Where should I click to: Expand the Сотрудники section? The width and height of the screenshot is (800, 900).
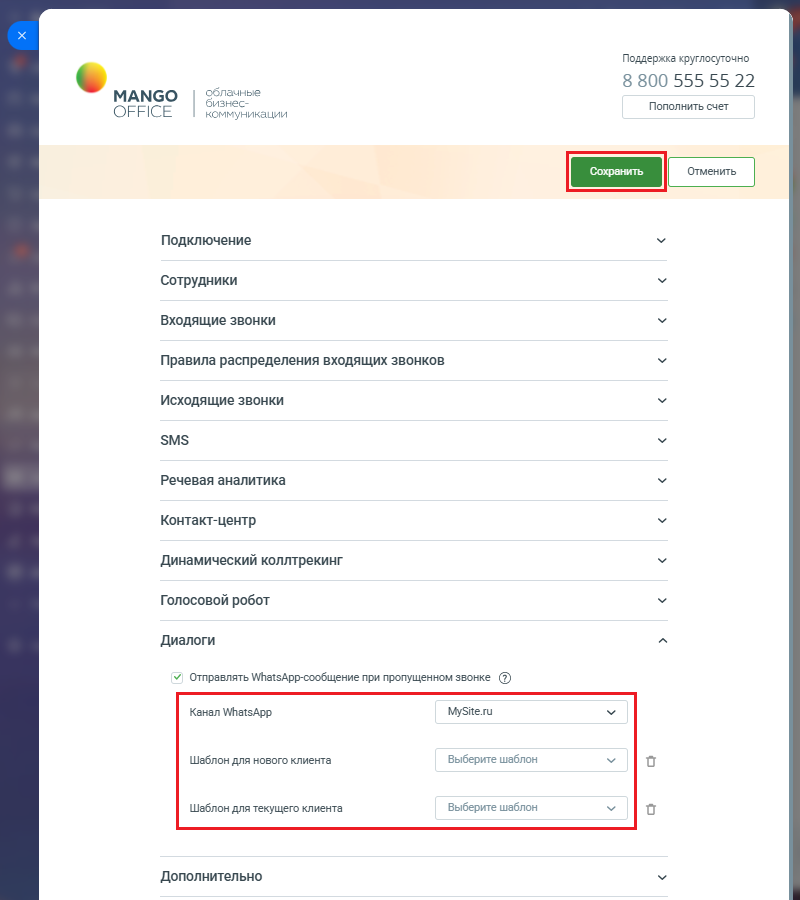click(x=413, y=280)
